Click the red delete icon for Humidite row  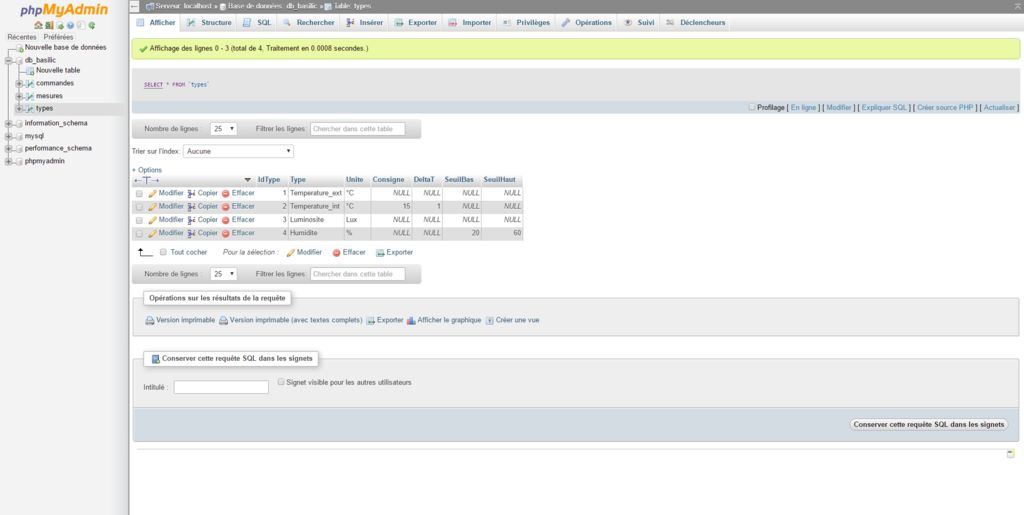coord(226,233)
